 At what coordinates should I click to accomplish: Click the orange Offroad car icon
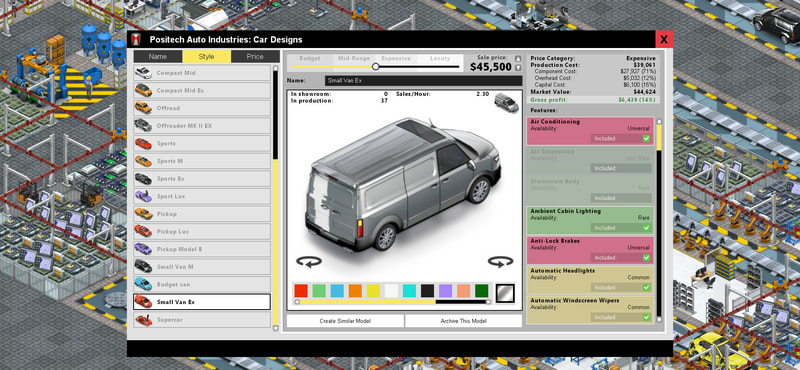[143, 108]
